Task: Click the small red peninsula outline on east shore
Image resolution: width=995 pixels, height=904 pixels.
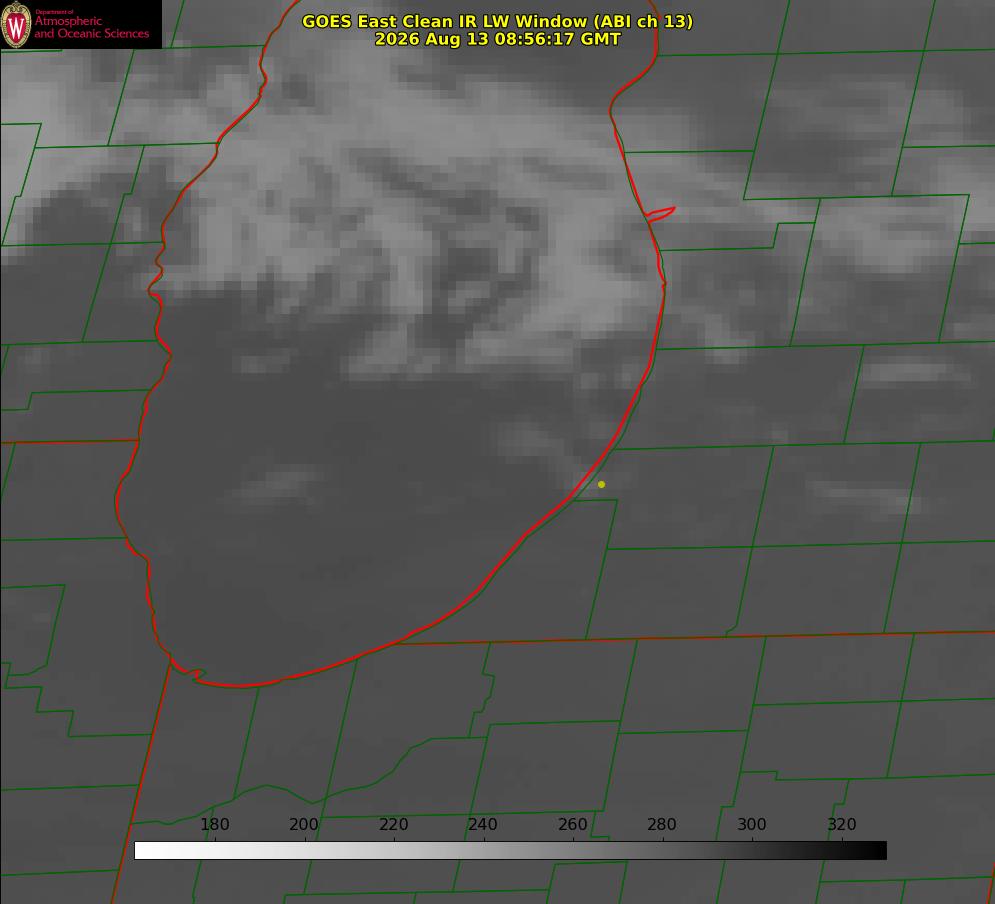Action: point(660,214)
